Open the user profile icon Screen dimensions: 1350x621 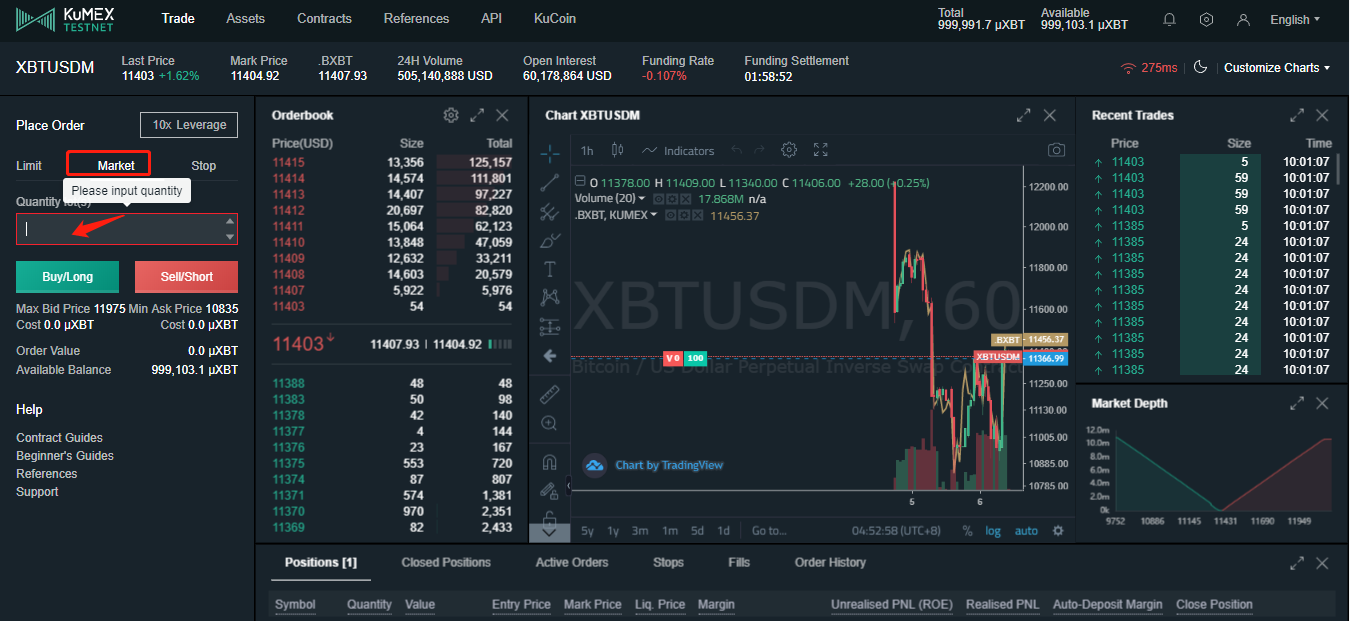(1244, 19)
